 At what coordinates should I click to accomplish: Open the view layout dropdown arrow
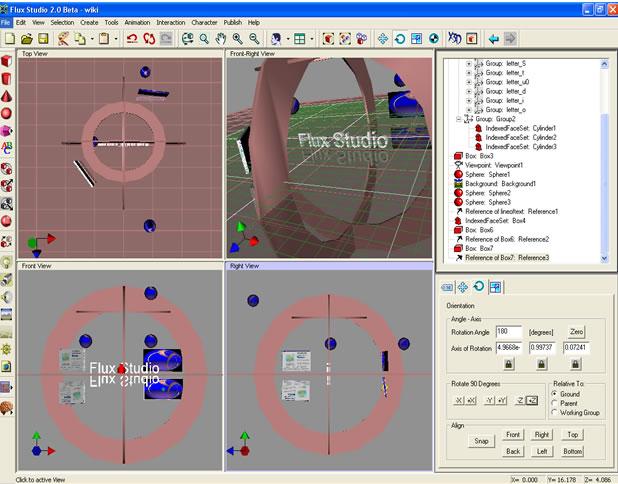[311, 39]
